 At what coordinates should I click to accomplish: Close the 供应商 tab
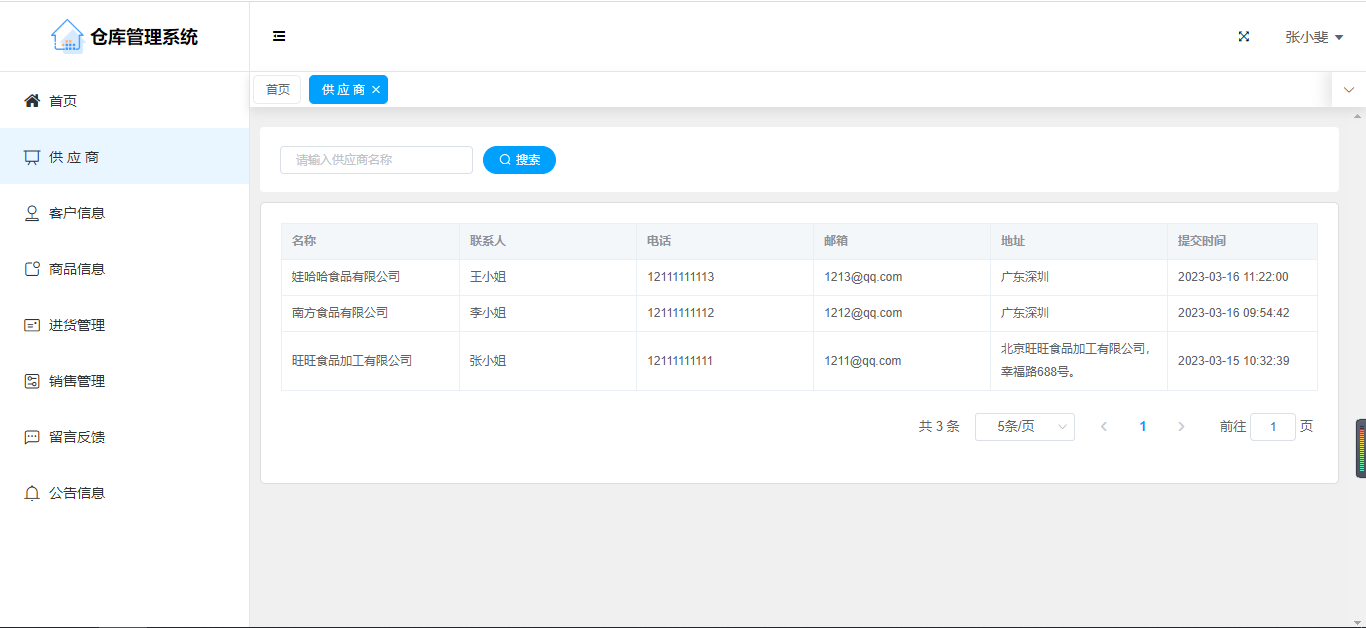tap(376, 90)
